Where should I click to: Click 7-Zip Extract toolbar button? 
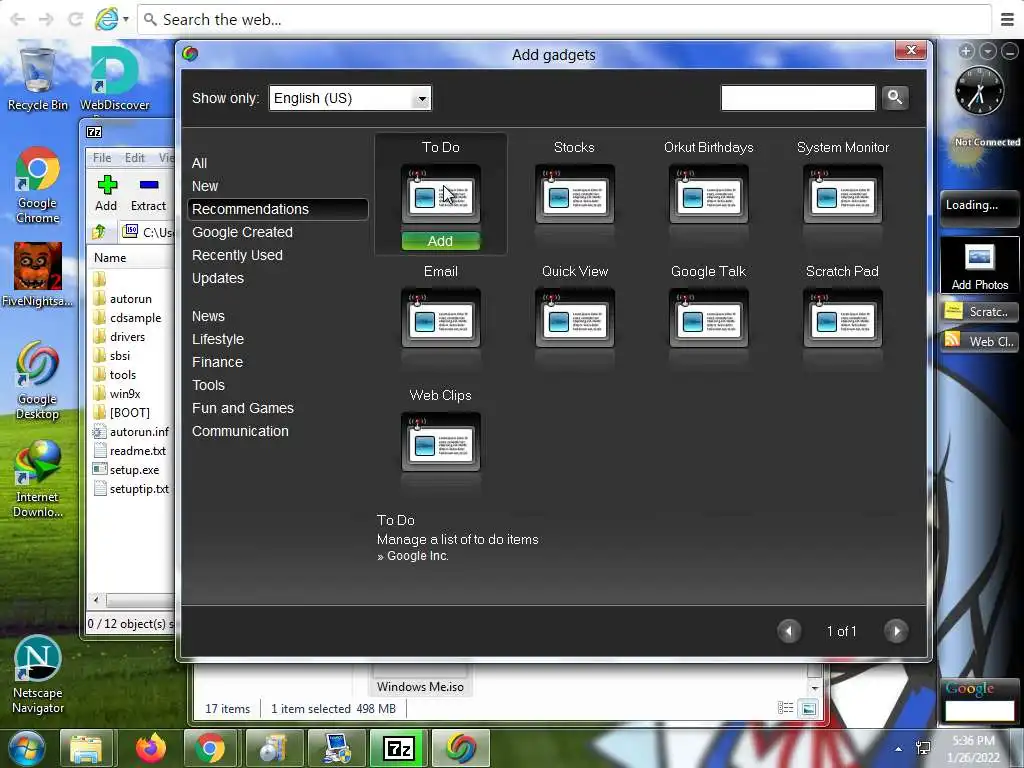(x=148, y=193)
